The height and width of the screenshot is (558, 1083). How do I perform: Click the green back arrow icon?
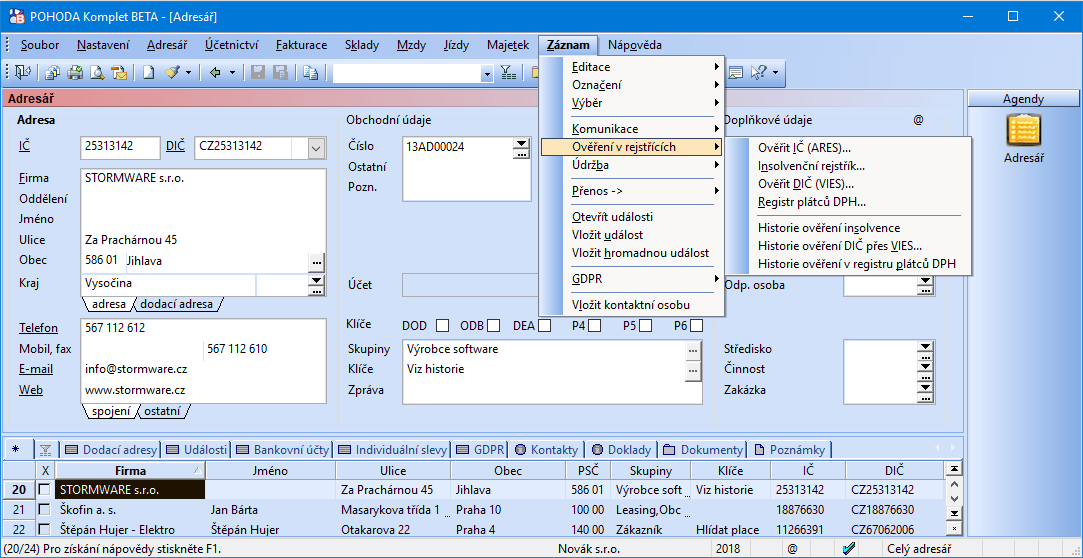pos(215,73)
